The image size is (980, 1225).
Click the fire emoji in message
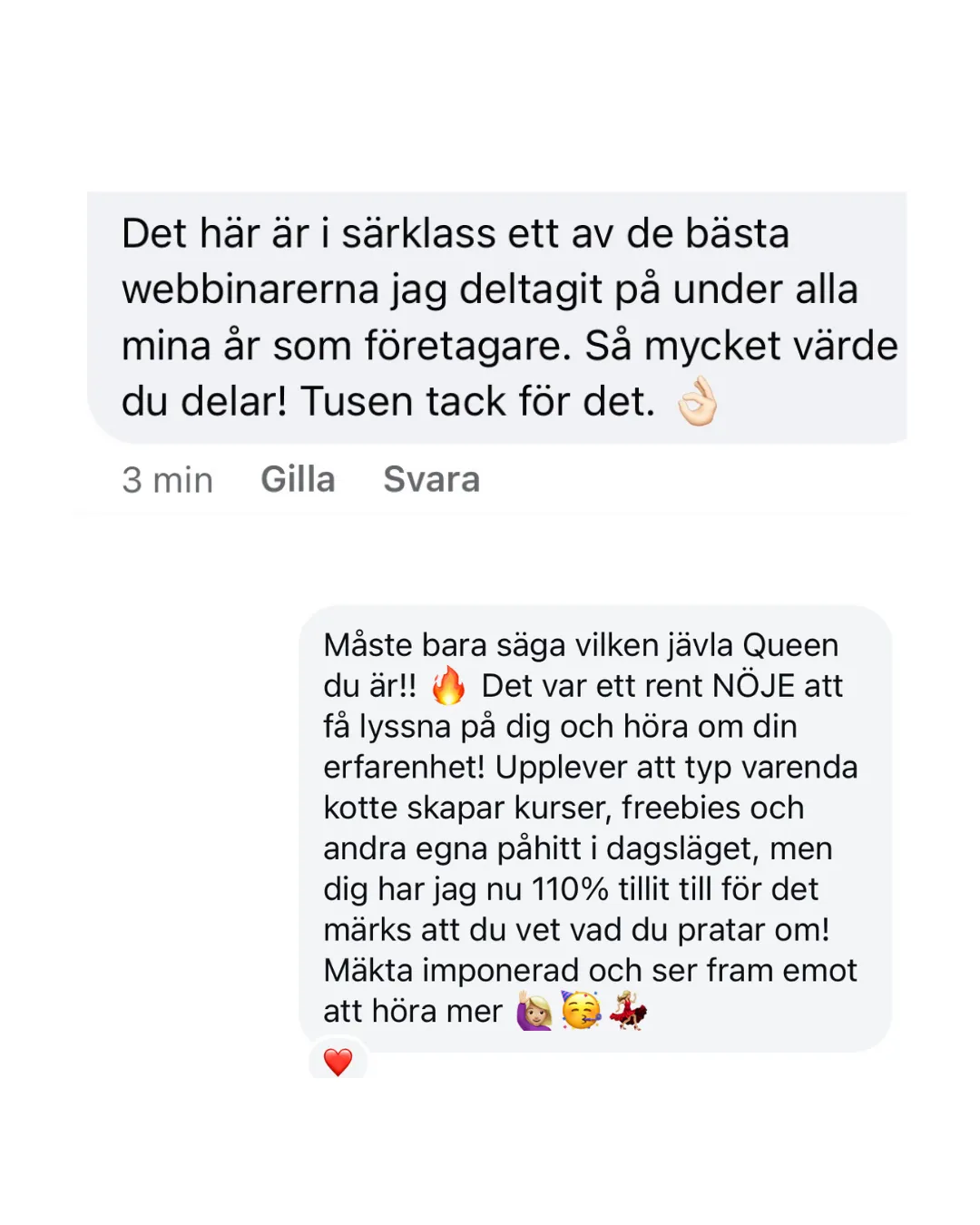pyautogui.click(x=448, y=685)
